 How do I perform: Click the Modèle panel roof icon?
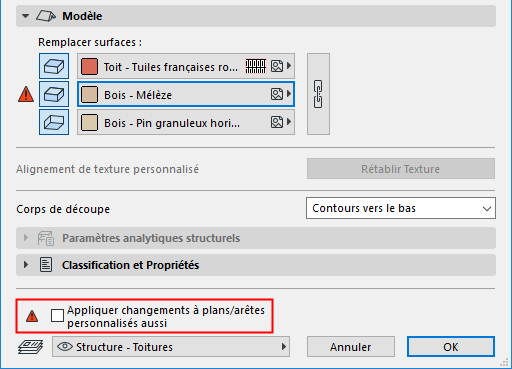[x=46, y=16]
